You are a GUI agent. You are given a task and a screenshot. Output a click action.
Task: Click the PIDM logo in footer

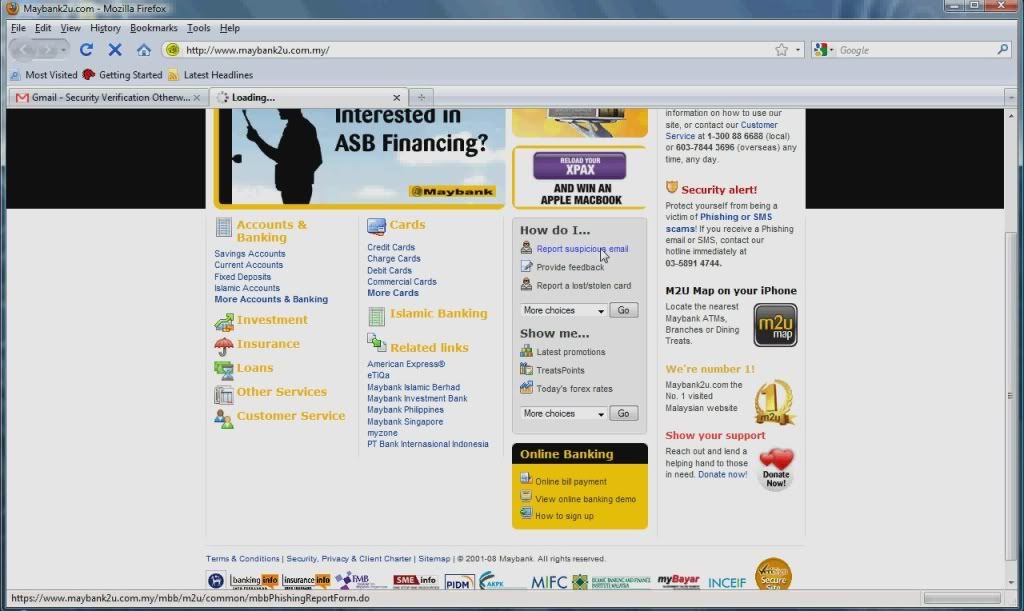459,582
